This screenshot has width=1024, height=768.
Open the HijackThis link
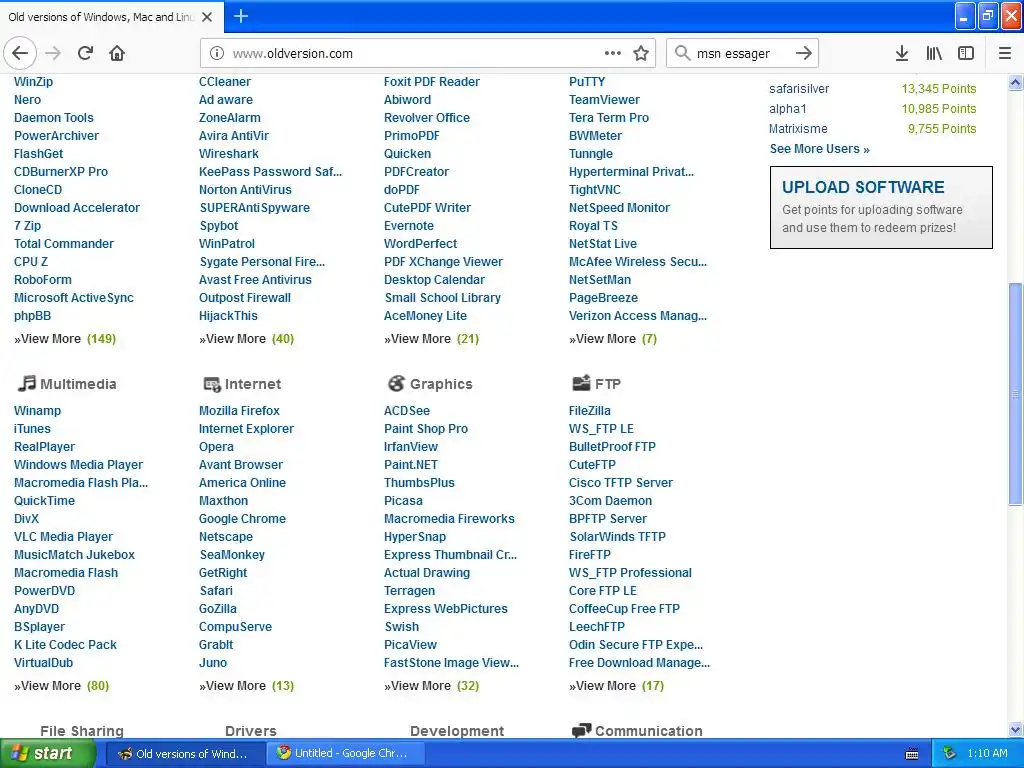pos(228,316)
